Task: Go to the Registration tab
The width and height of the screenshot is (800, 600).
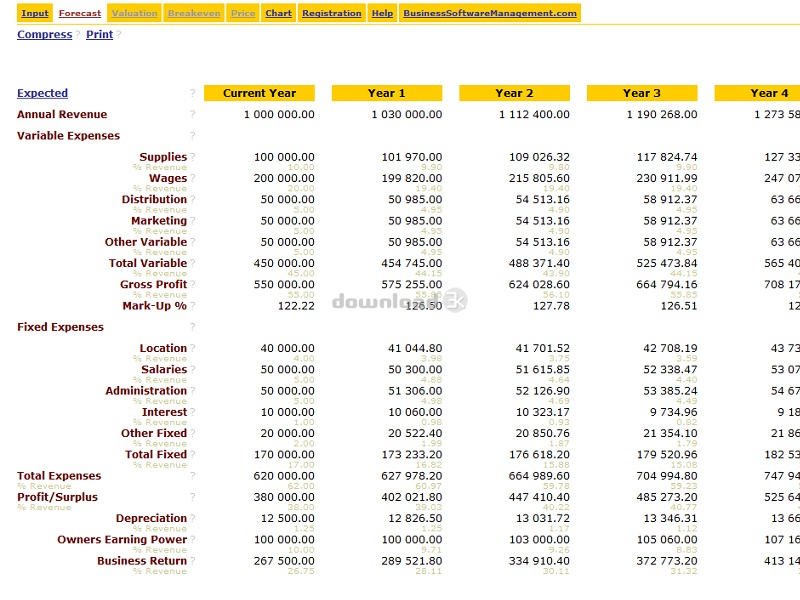Action: (x=332, y=13)
